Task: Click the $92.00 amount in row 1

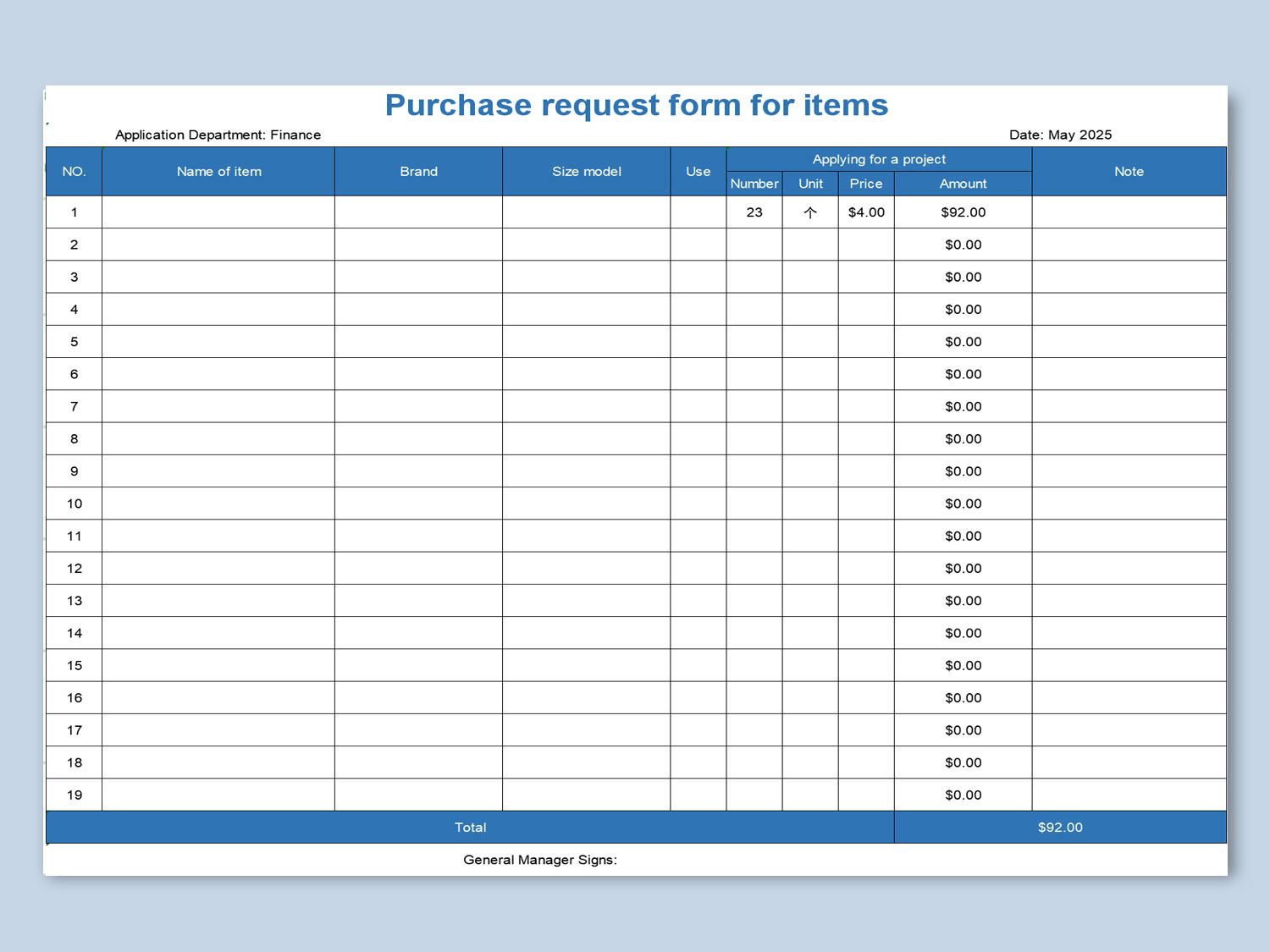Action: click(x=963, y=212)
